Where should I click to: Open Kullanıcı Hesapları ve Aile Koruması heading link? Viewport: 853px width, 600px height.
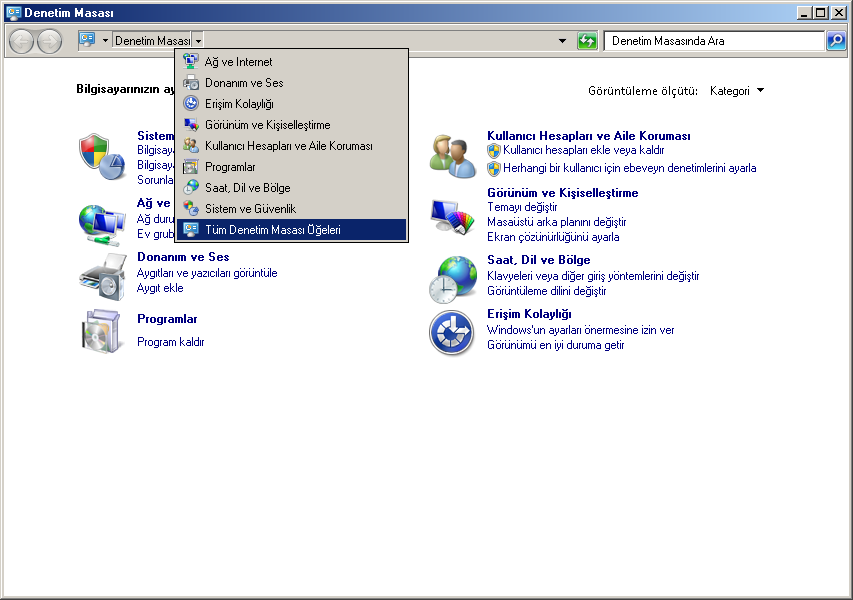click(x=589, y=136)
